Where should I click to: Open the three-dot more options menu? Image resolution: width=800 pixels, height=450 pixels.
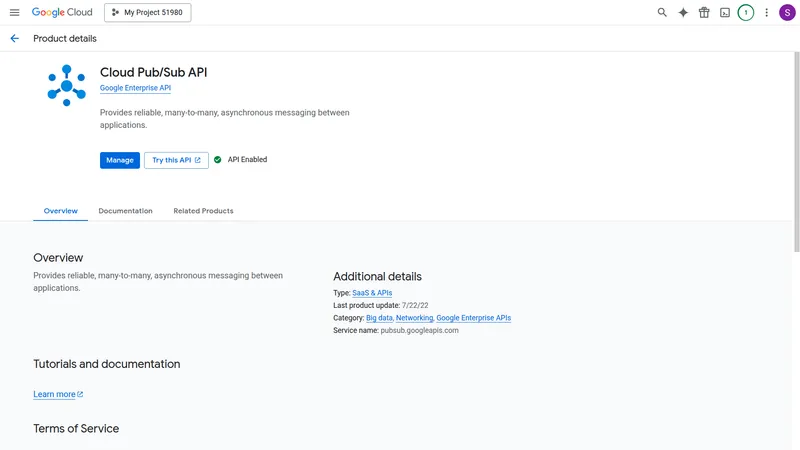766,12
